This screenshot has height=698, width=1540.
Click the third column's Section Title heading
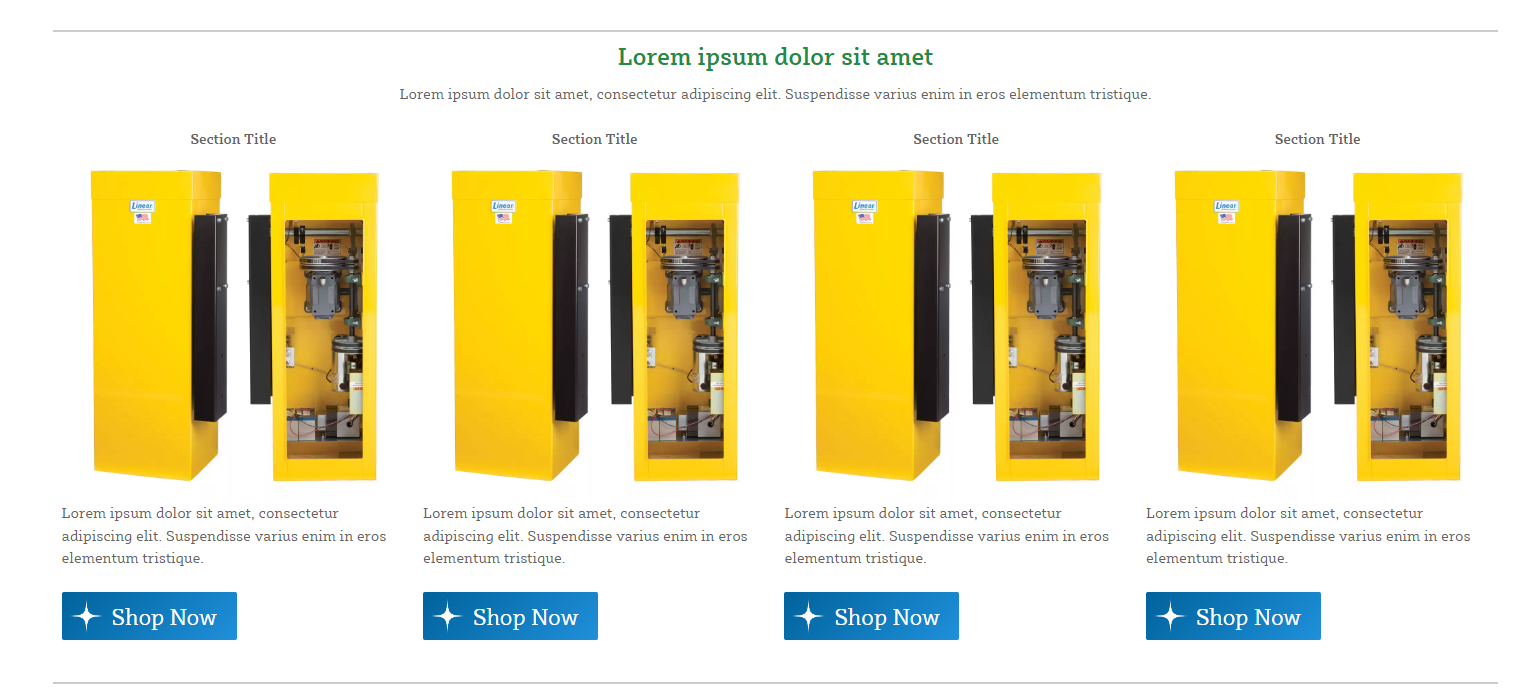(956, 139)
